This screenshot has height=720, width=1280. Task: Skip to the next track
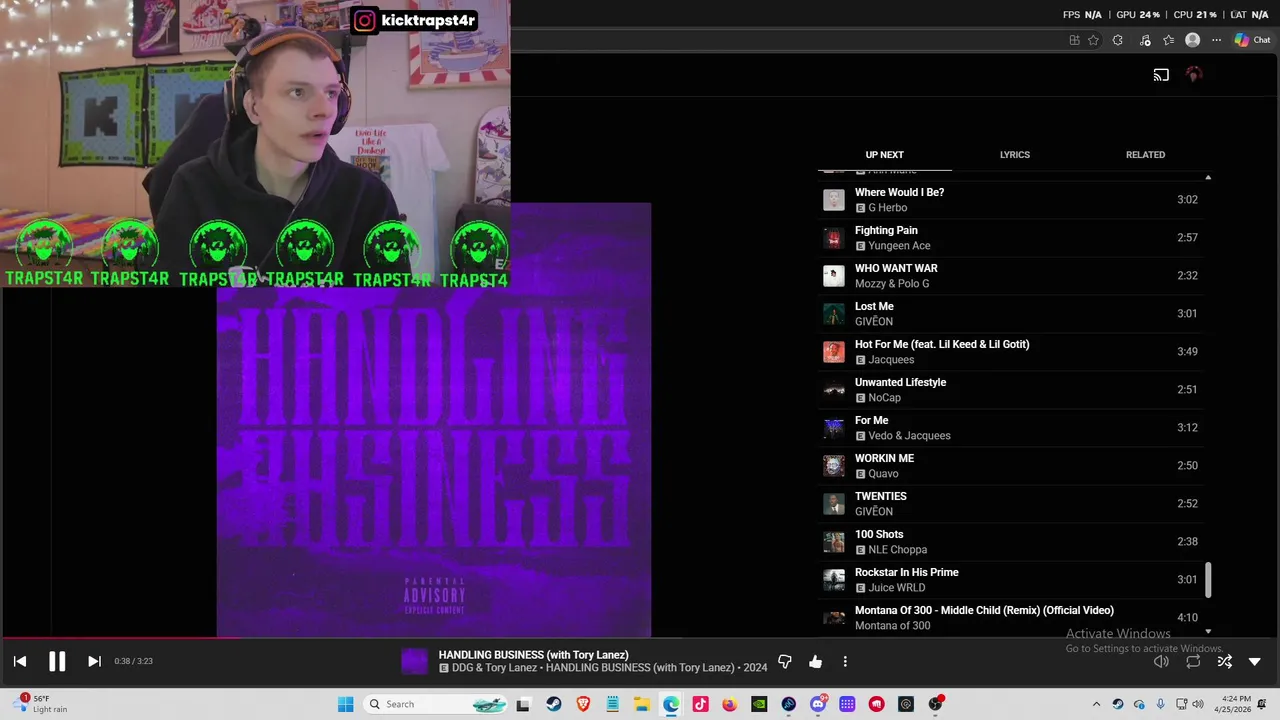pos(94,661)
